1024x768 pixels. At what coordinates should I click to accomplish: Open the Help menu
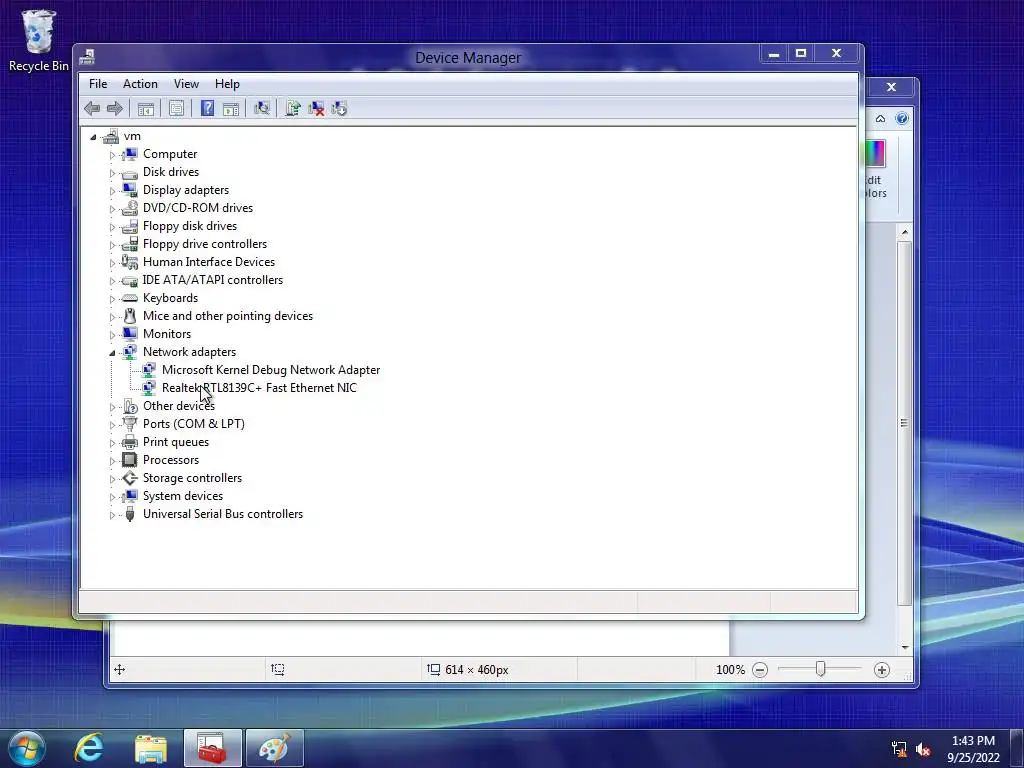pyautogui.click(x=227, y=84)
